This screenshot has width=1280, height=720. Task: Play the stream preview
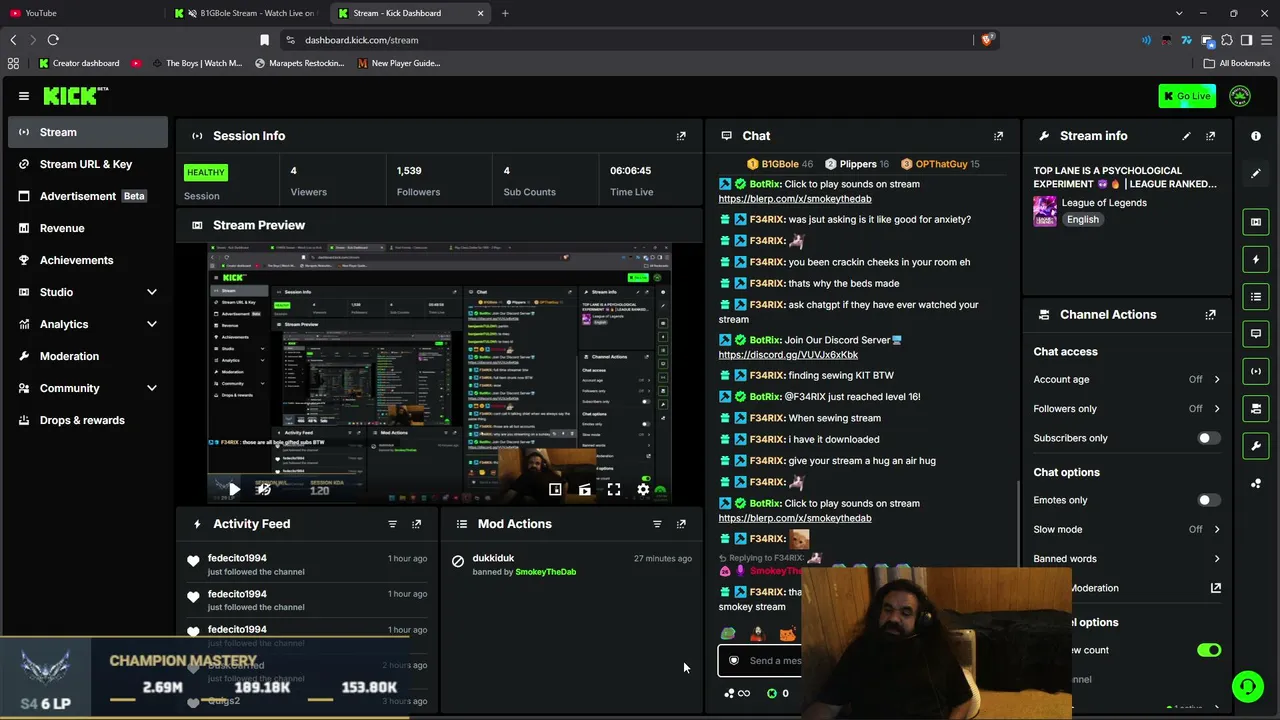point(233,489)
